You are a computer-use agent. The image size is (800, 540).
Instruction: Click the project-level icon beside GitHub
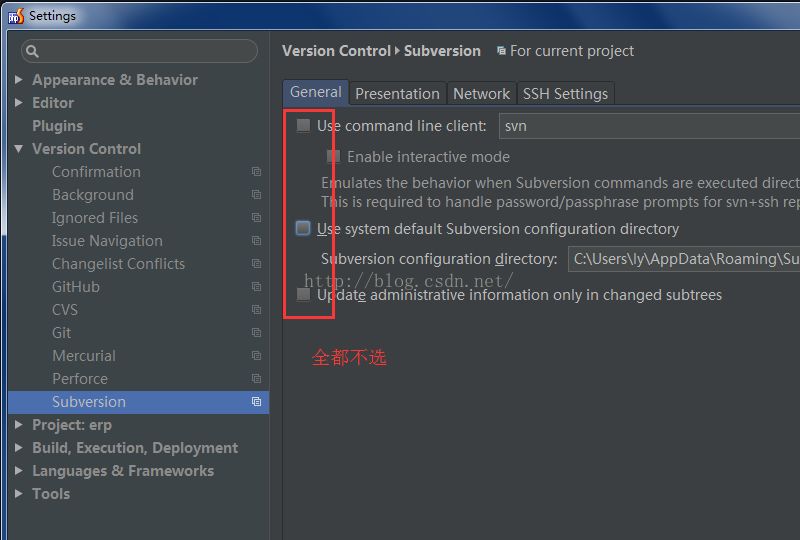(x=257, y=287)
